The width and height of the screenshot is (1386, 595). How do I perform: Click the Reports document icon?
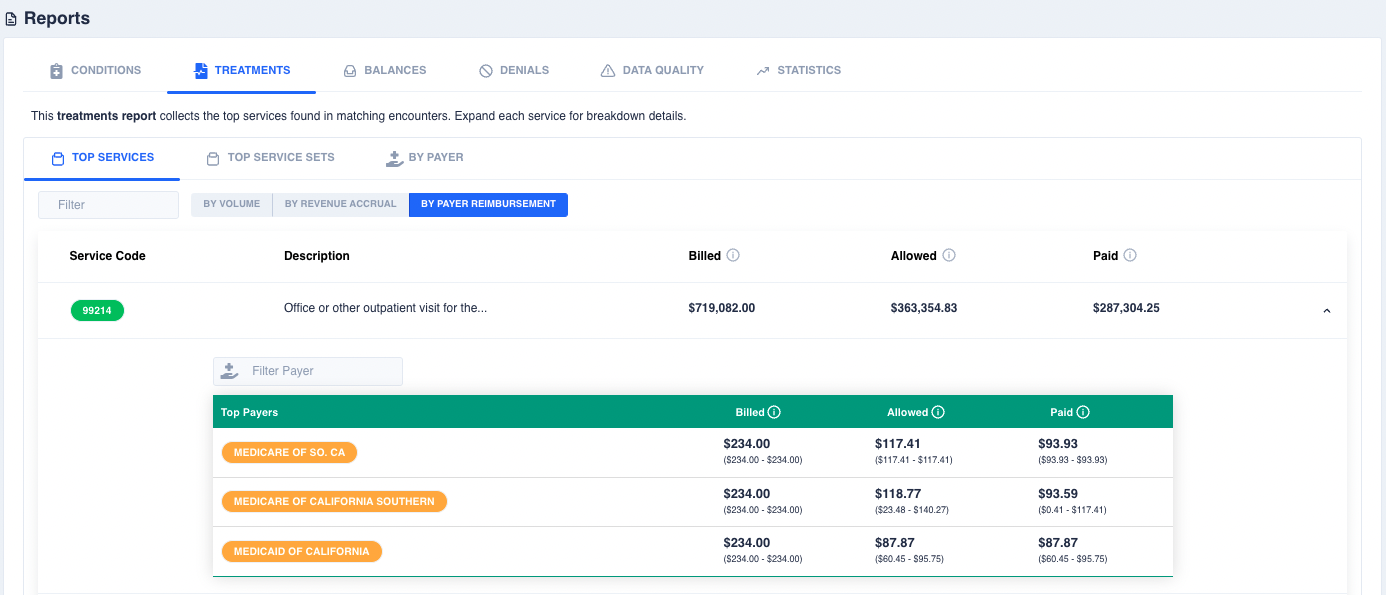click(11, 19)
